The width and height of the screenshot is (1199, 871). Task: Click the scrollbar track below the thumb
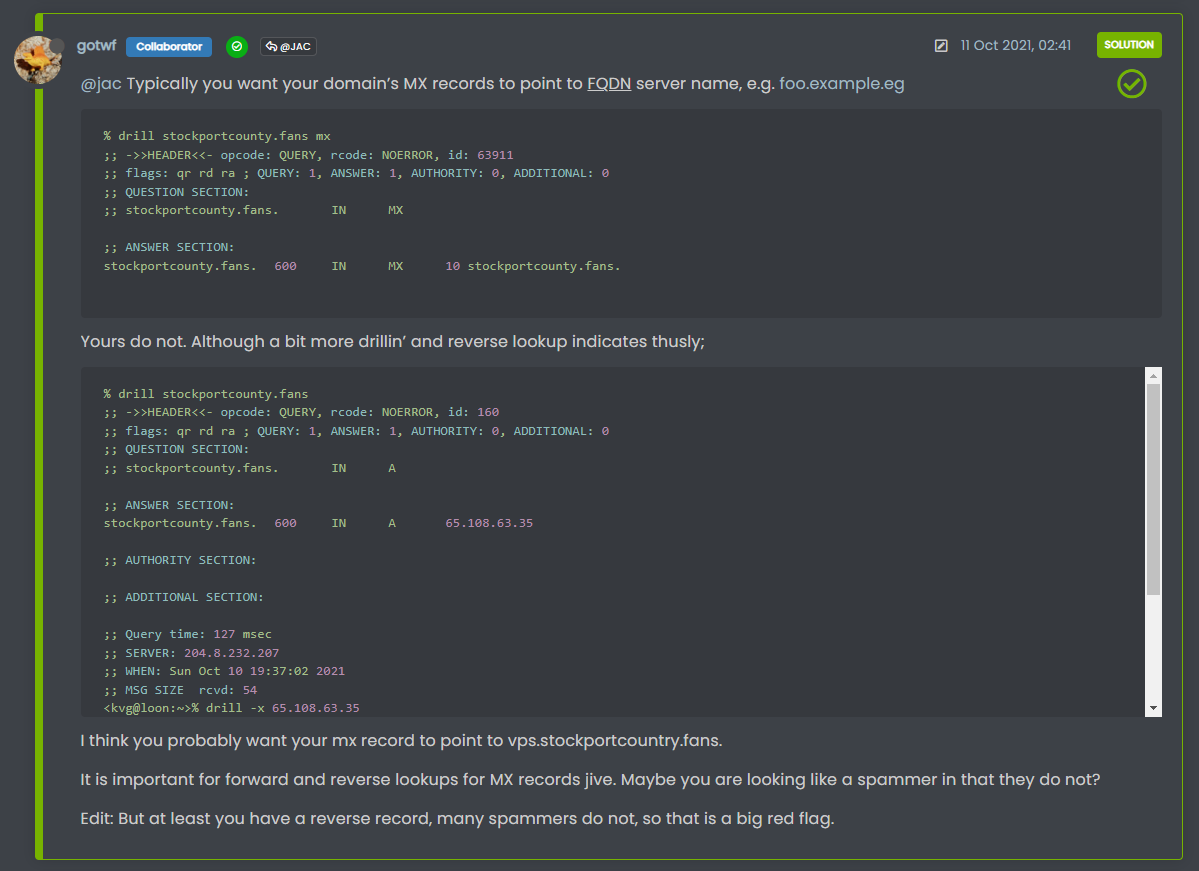(x=1153, y=650)
